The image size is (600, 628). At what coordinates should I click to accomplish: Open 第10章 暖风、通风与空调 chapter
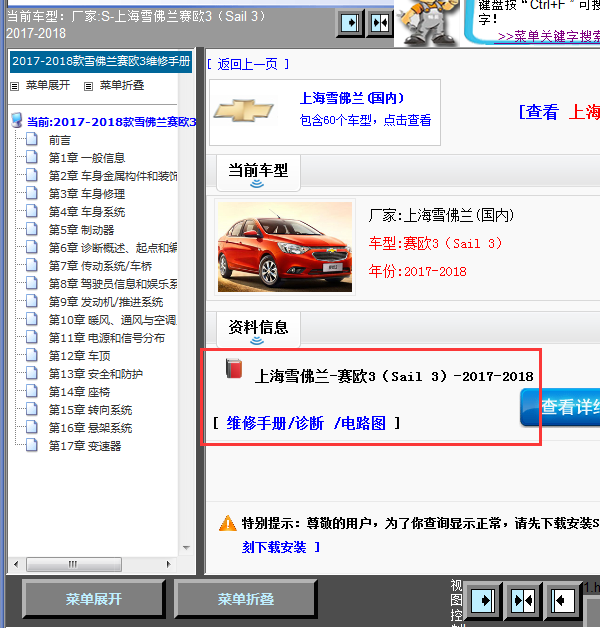(113, 320)
